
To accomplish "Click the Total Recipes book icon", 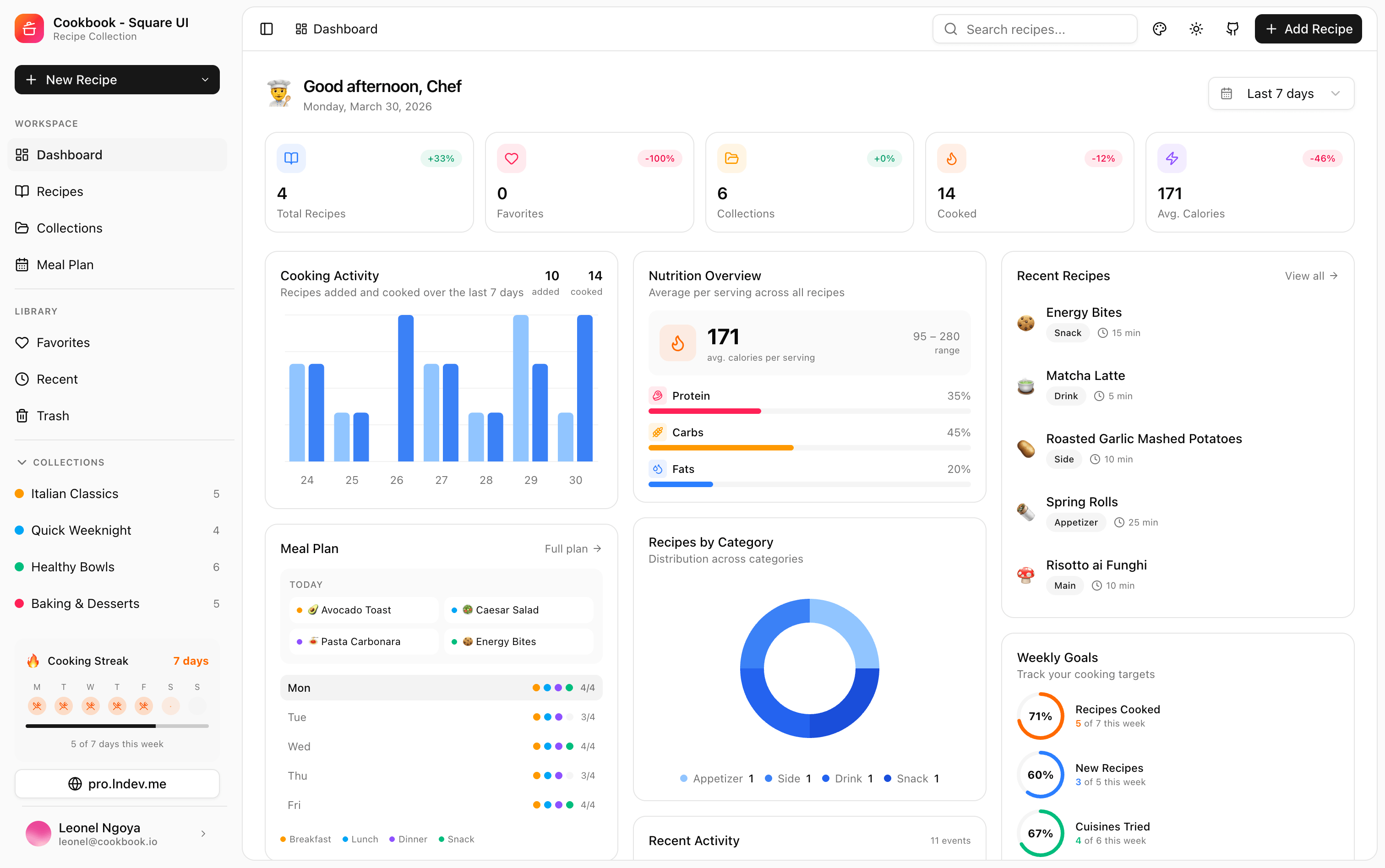I will pyautogui.click(x=291, y=158).
